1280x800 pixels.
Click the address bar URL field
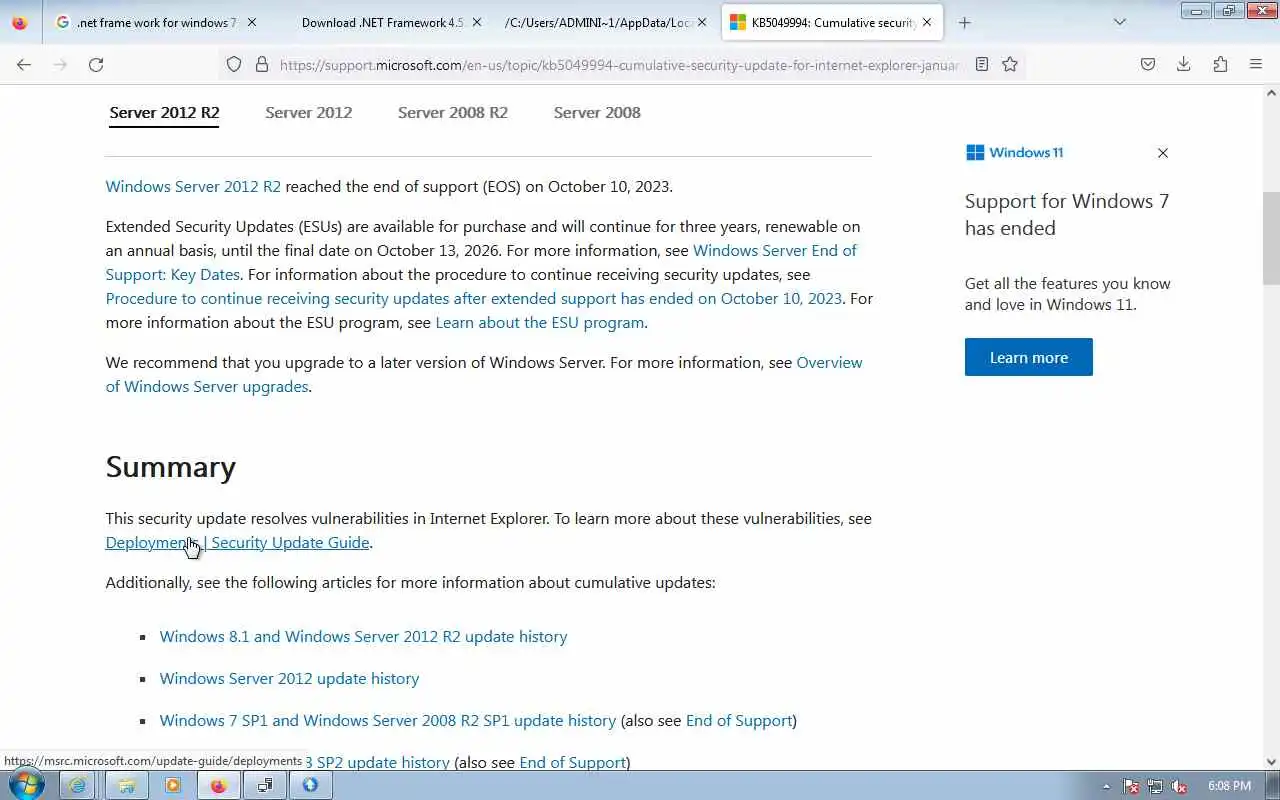tap(618, 64)
